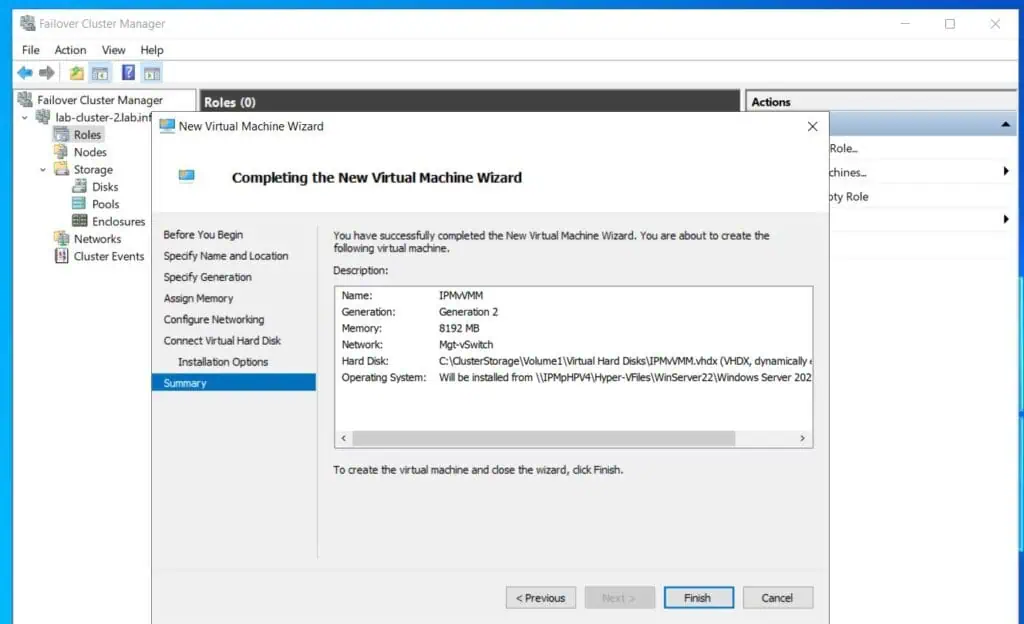The image size is (1024, 624).
Task: Click the Previous button
Action: pos(541,598)
